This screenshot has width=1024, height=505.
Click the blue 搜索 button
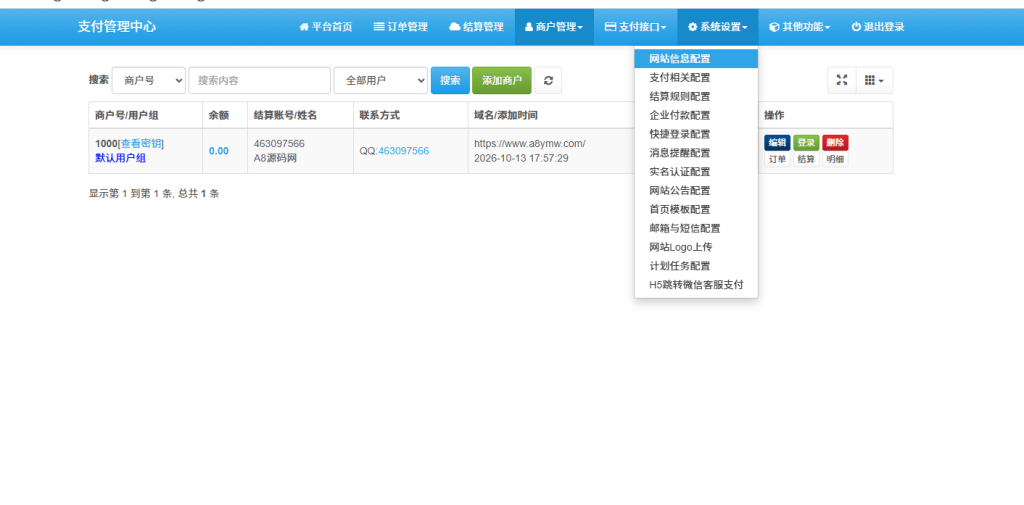point(450,80)
